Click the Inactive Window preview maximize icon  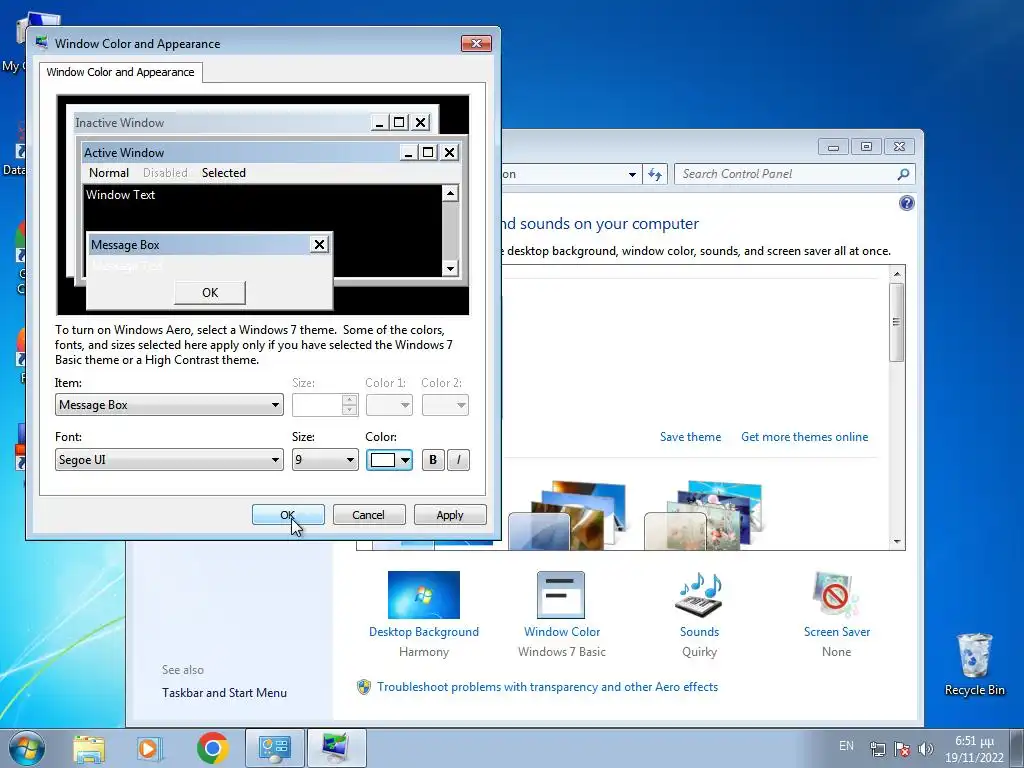[x=399, y=122]
